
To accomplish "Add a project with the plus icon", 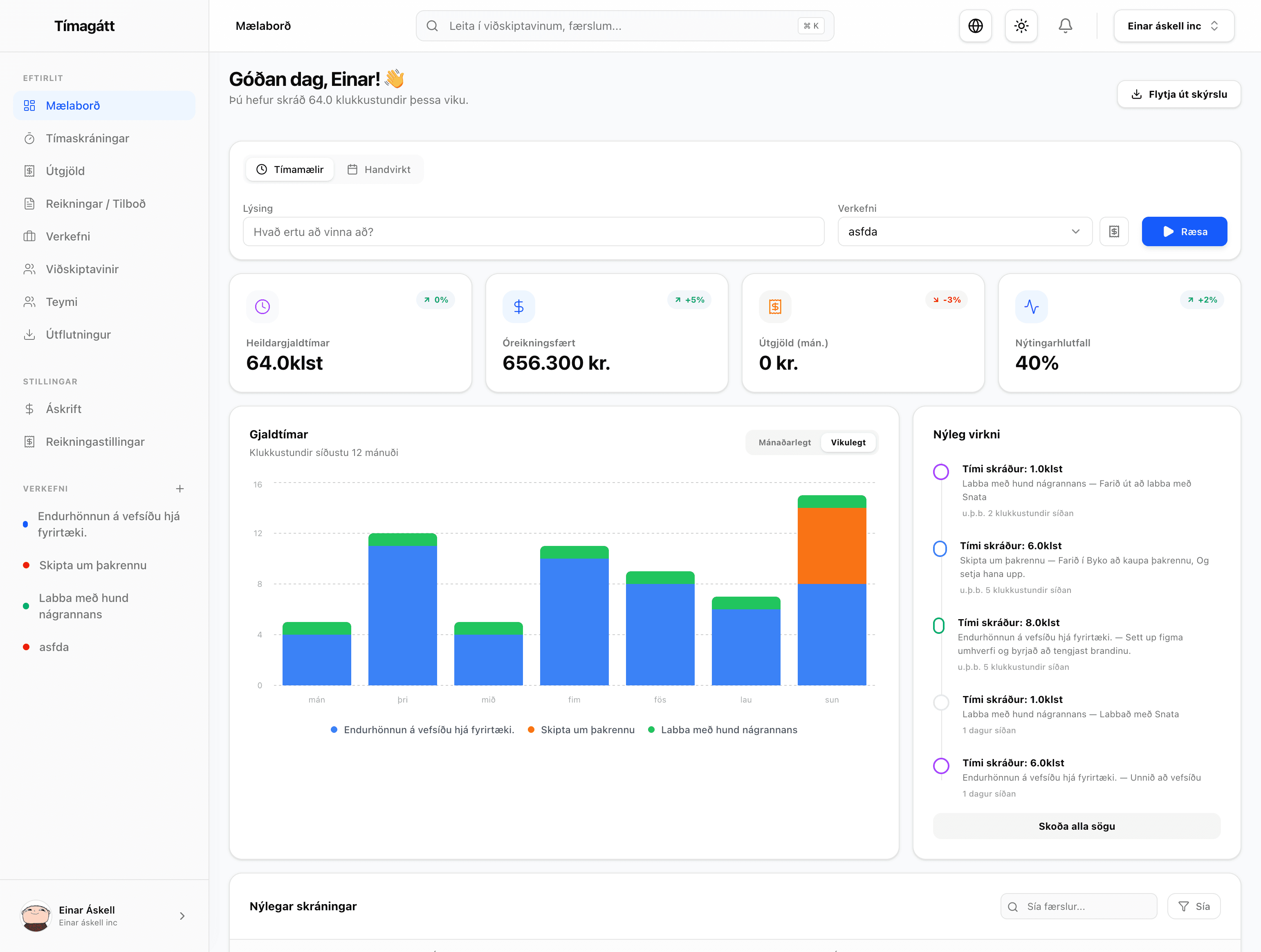I will 180,489.
